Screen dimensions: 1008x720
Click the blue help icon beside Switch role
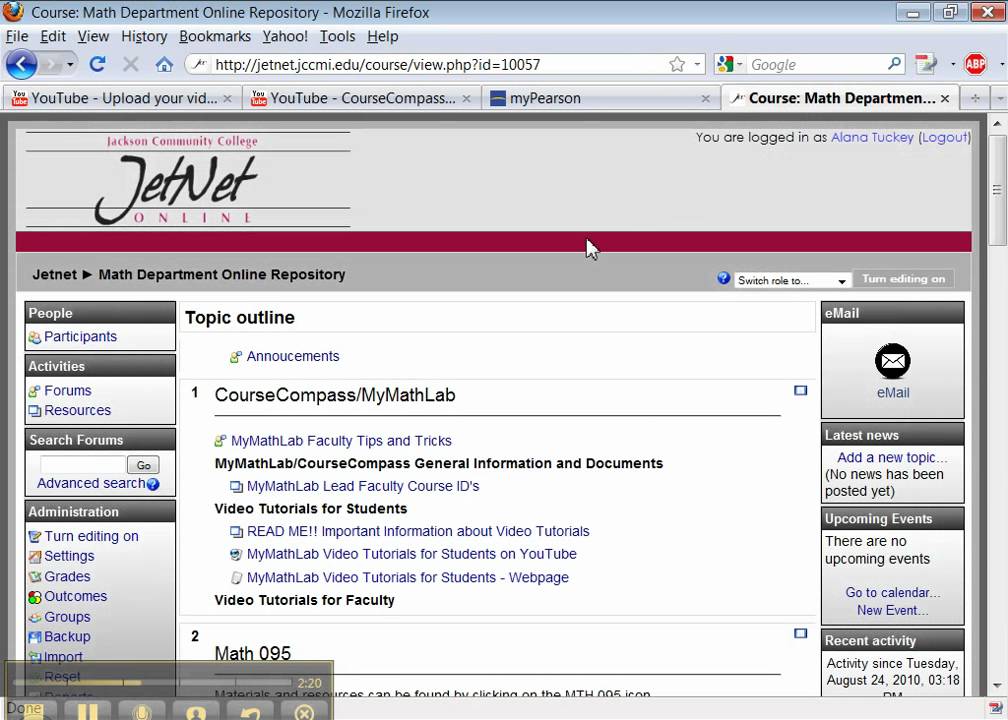coord(723,278)
